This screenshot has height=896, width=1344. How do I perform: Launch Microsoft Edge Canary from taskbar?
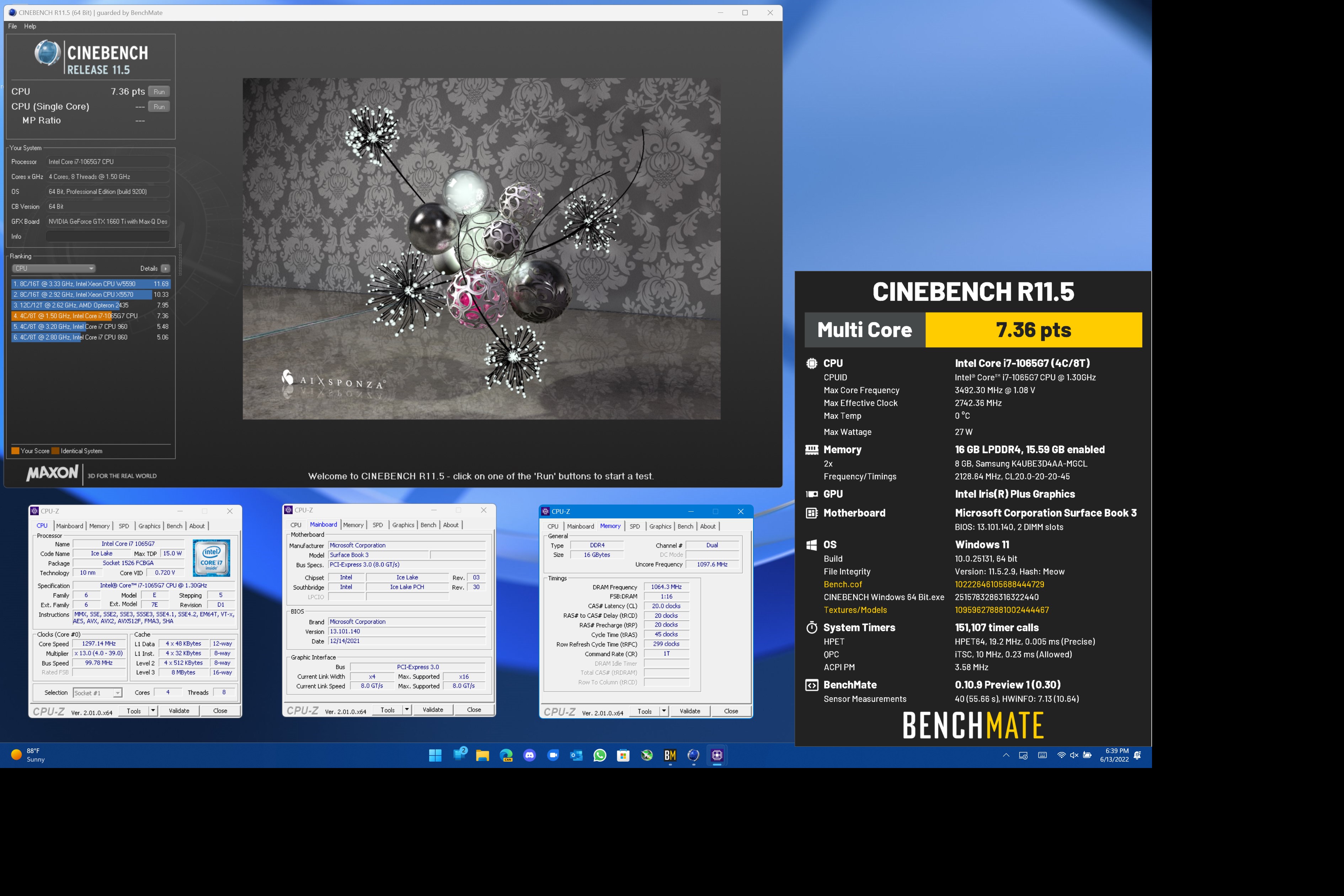506,756
